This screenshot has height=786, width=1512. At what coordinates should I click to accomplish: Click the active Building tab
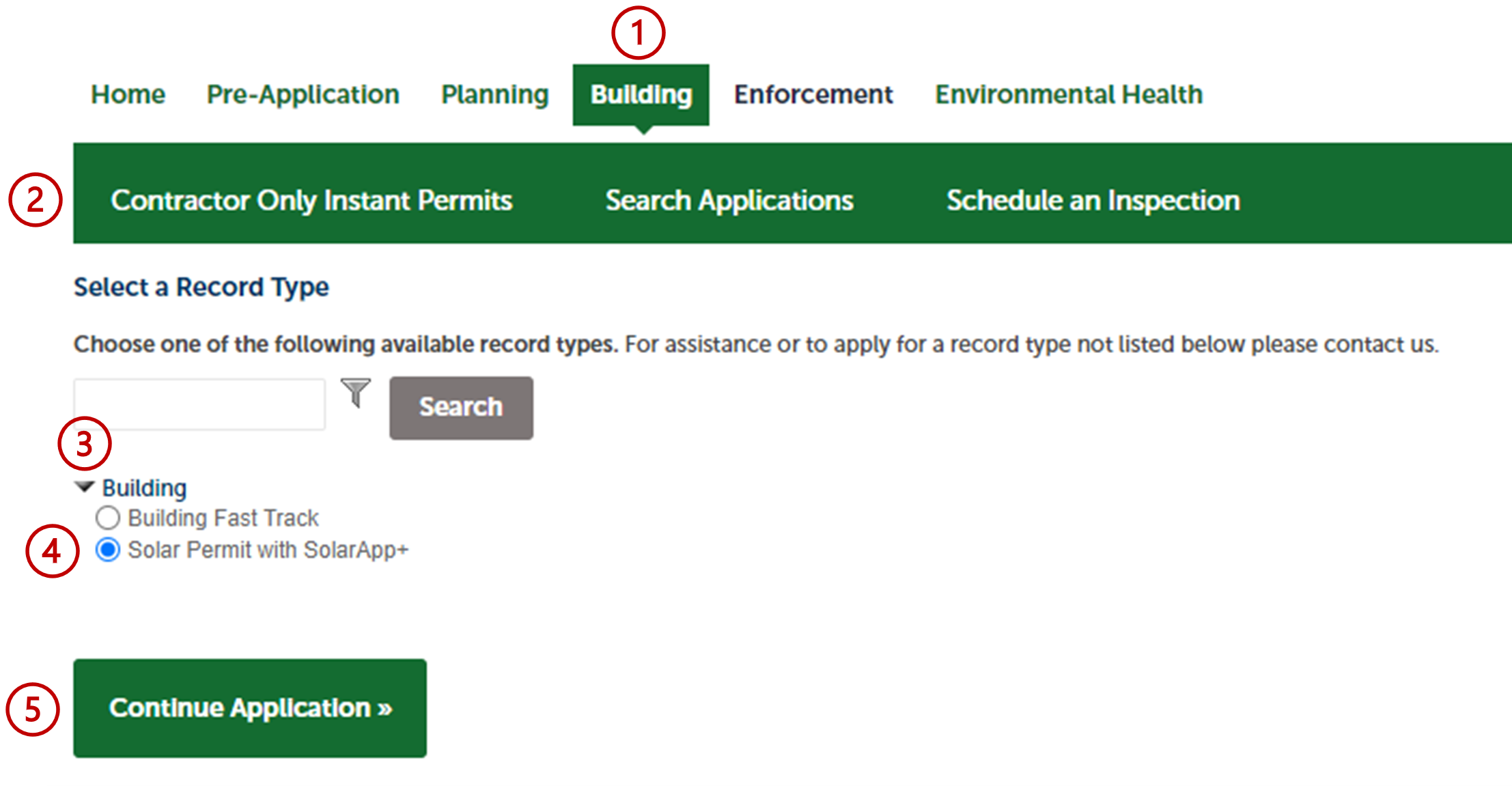641,94
